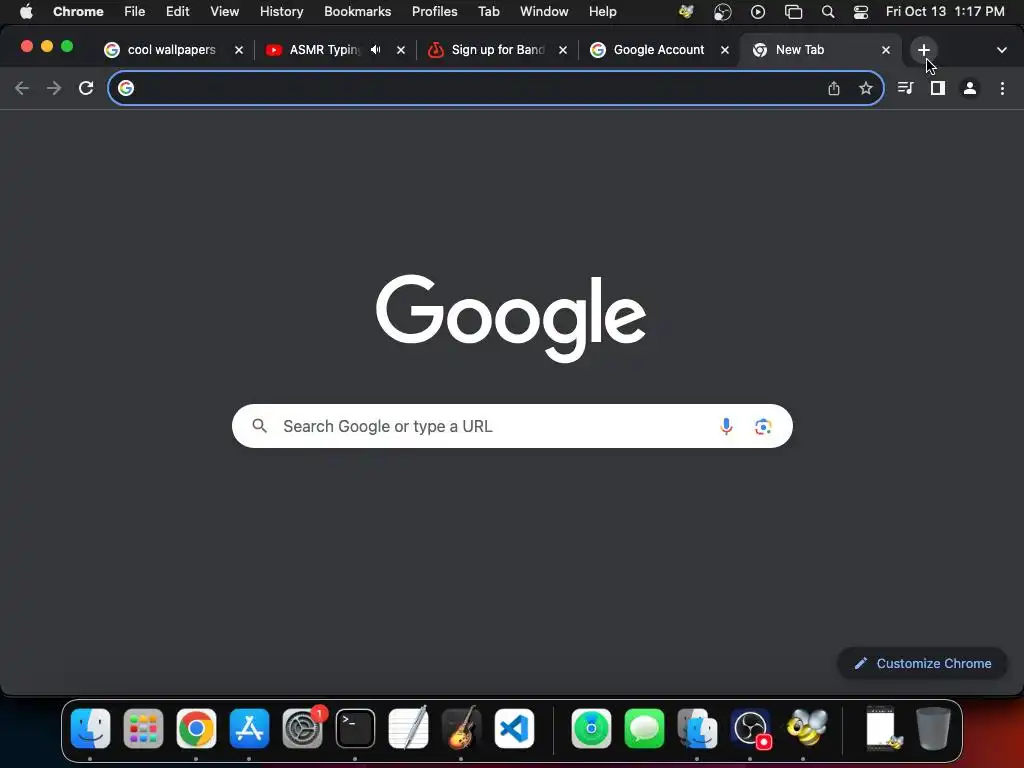The height and width of the screenshot is (768, 1024).
Task: Open TextEdit from the dock
Action: point(408,728)
